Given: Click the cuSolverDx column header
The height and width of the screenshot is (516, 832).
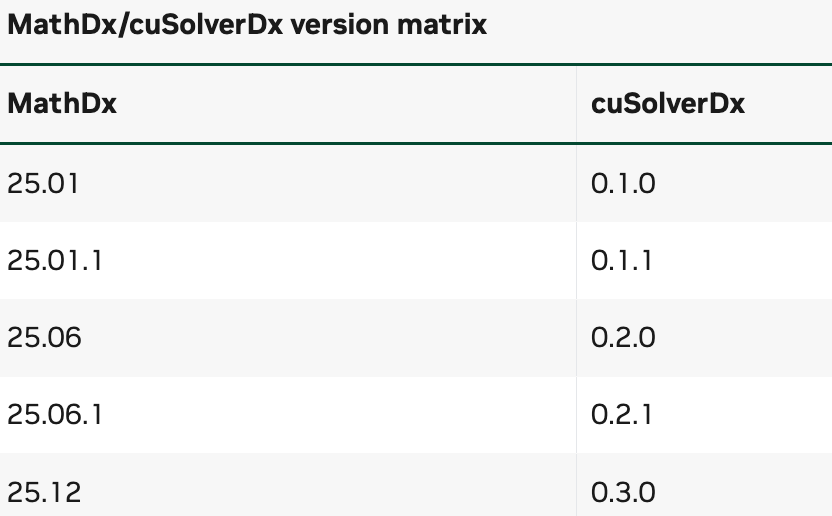Looking at the screenshot, I should (x=667, y=104).
